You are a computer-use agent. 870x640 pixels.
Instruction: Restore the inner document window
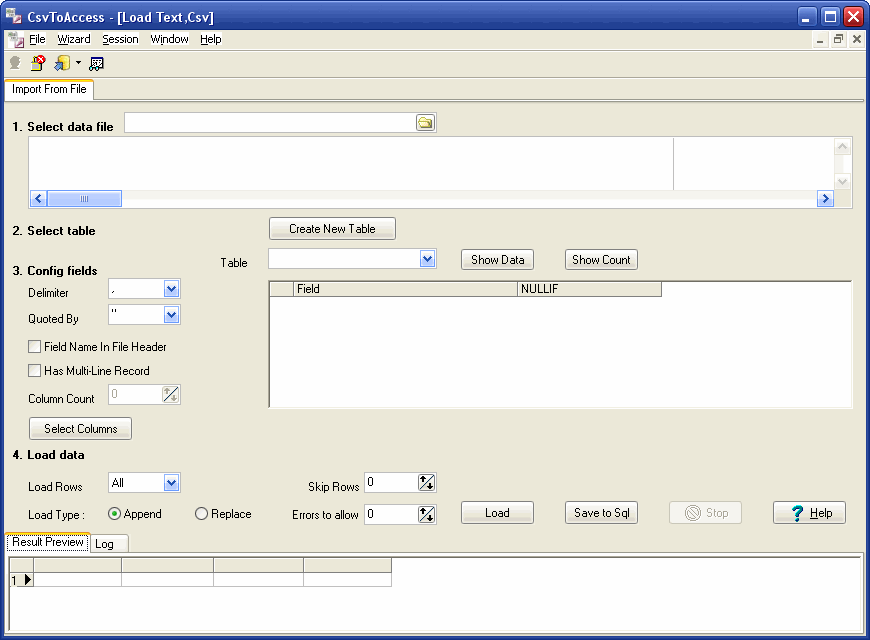(838, 39)
